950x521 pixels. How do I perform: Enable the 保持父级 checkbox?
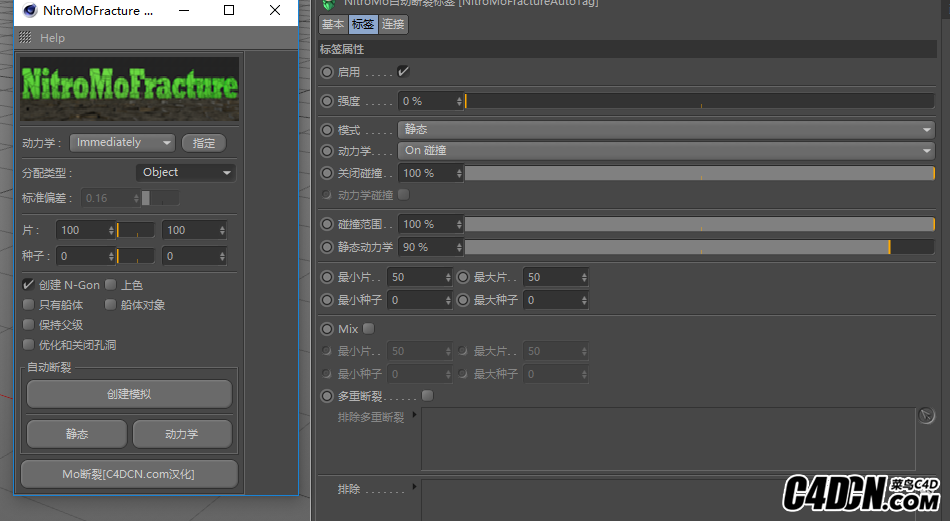pyautogui.click(x=28, y=325)
